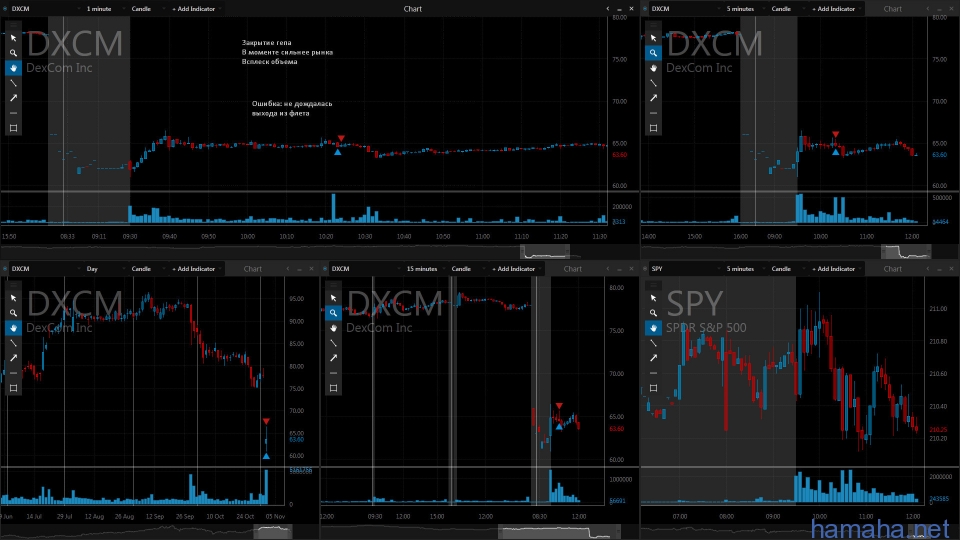960x540 pixels.
Task: Click time navigator slider under 5 minutes DXCM chart
Action: click(906, 251)
